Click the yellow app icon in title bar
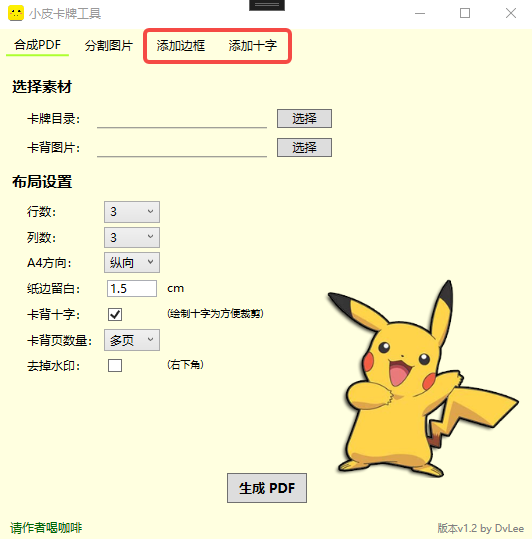This screenshot has height=539, width=532. 16,13
